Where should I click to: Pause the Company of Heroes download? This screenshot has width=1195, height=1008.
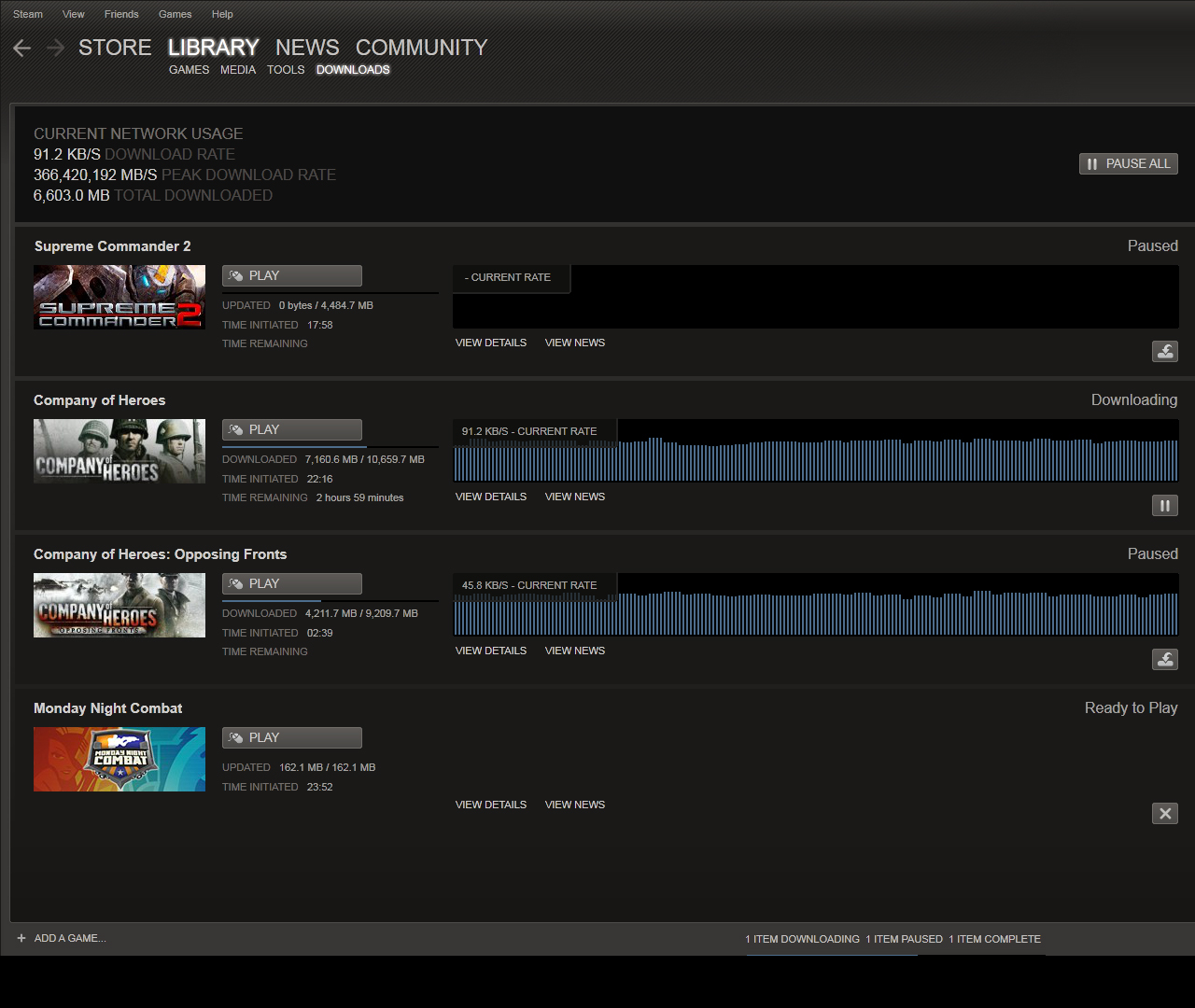(x=1164, y=506)
